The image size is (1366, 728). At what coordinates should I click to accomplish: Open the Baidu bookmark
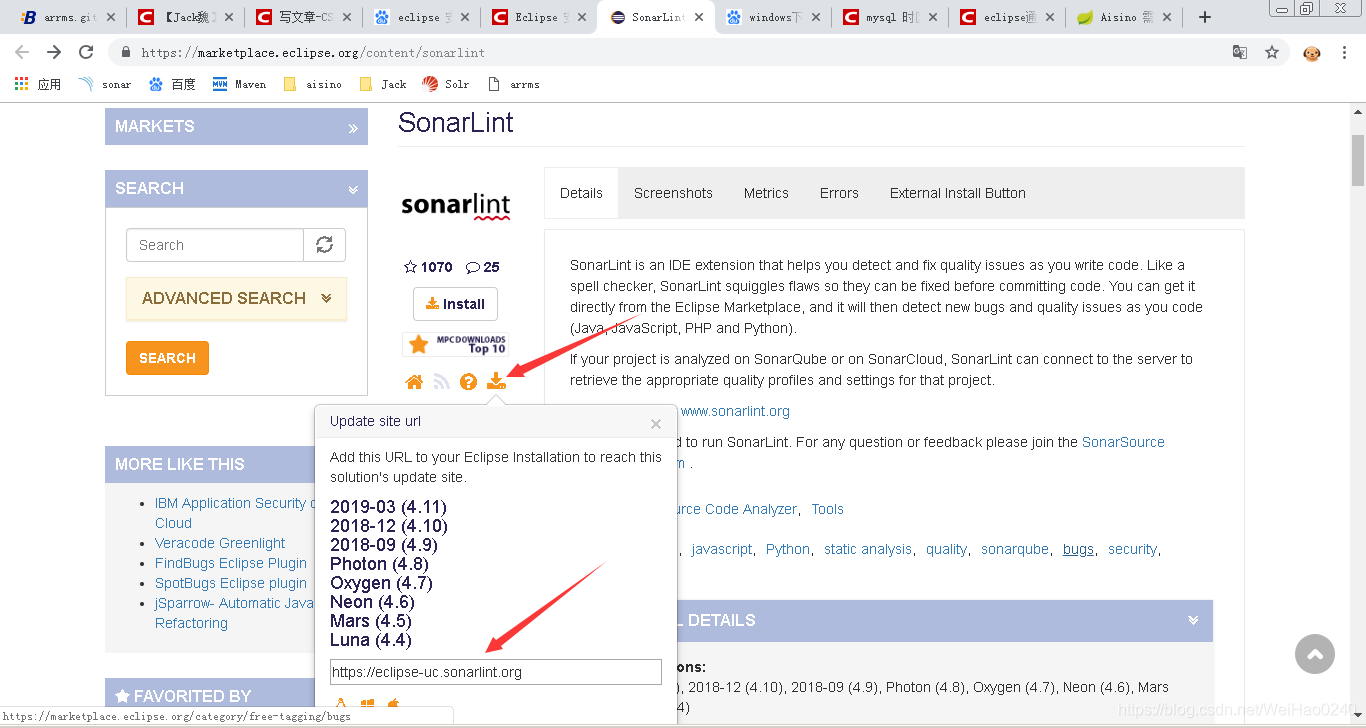click(172, 84)
